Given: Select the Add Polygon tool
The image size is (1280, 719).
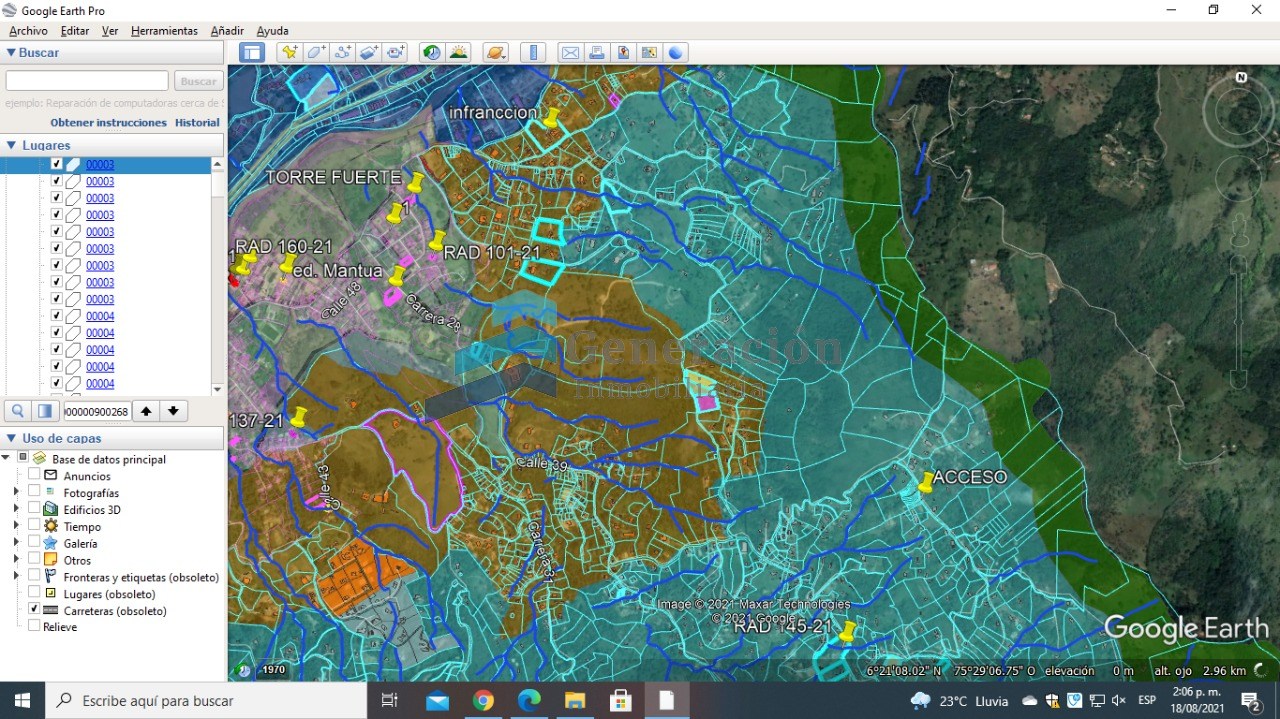Looking at the screenshot, I should 317,53.
